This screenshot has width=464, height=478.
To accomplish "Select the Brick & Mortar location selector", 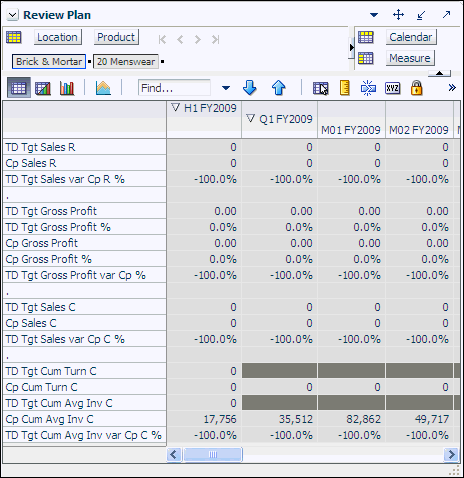I will click(49, 62).
